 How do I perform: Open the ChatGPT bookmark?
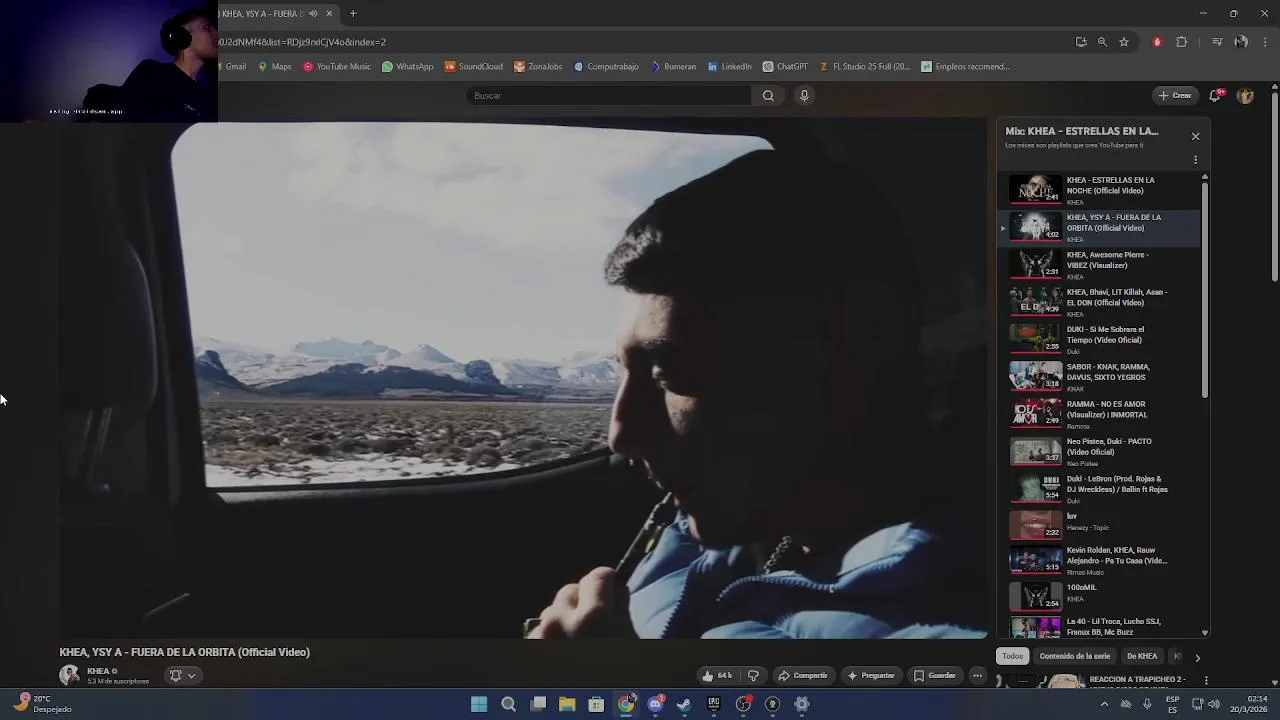[785, 67]
